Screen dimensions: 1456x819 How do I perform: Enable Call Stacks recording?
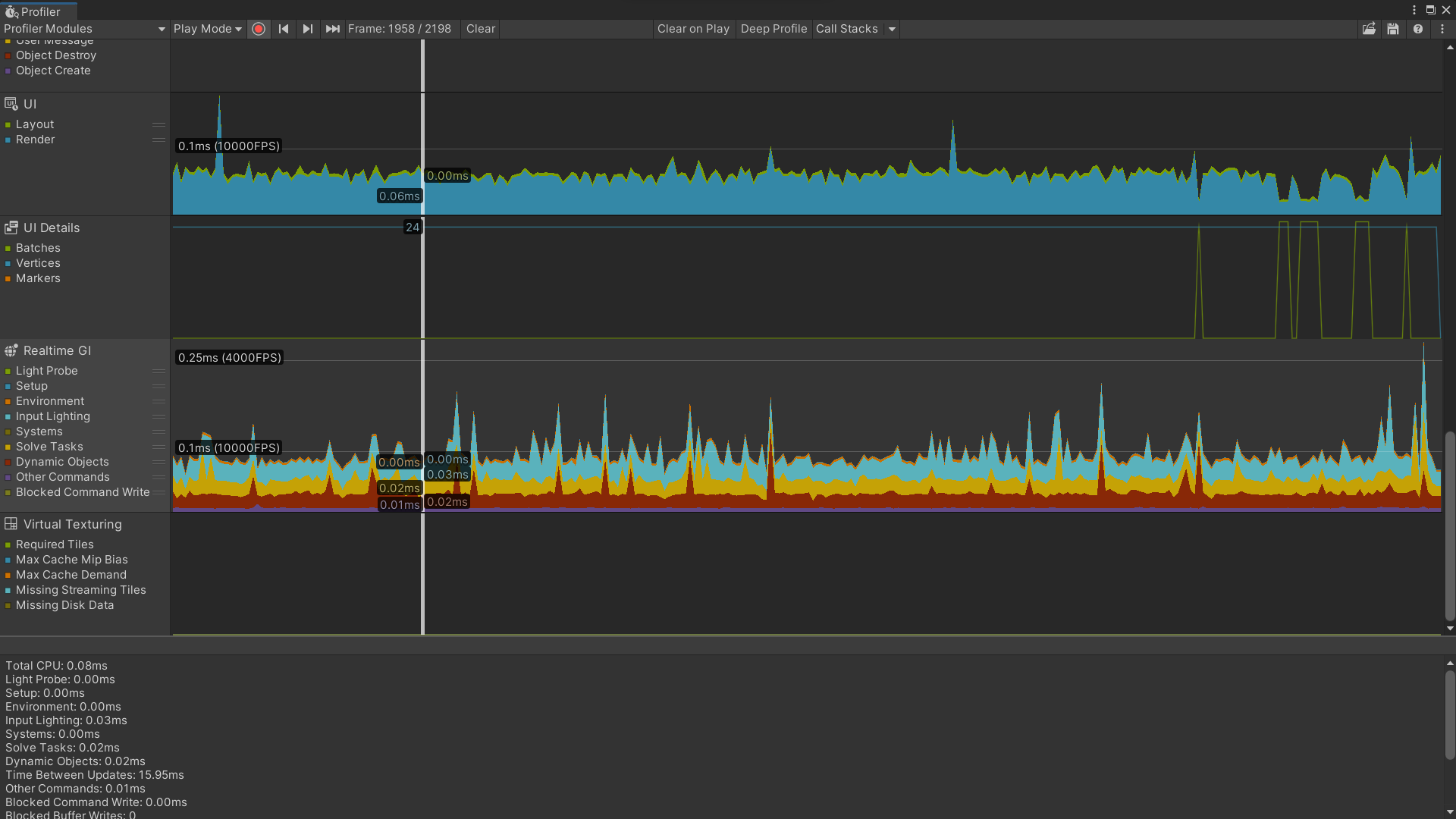click(846, 29)
